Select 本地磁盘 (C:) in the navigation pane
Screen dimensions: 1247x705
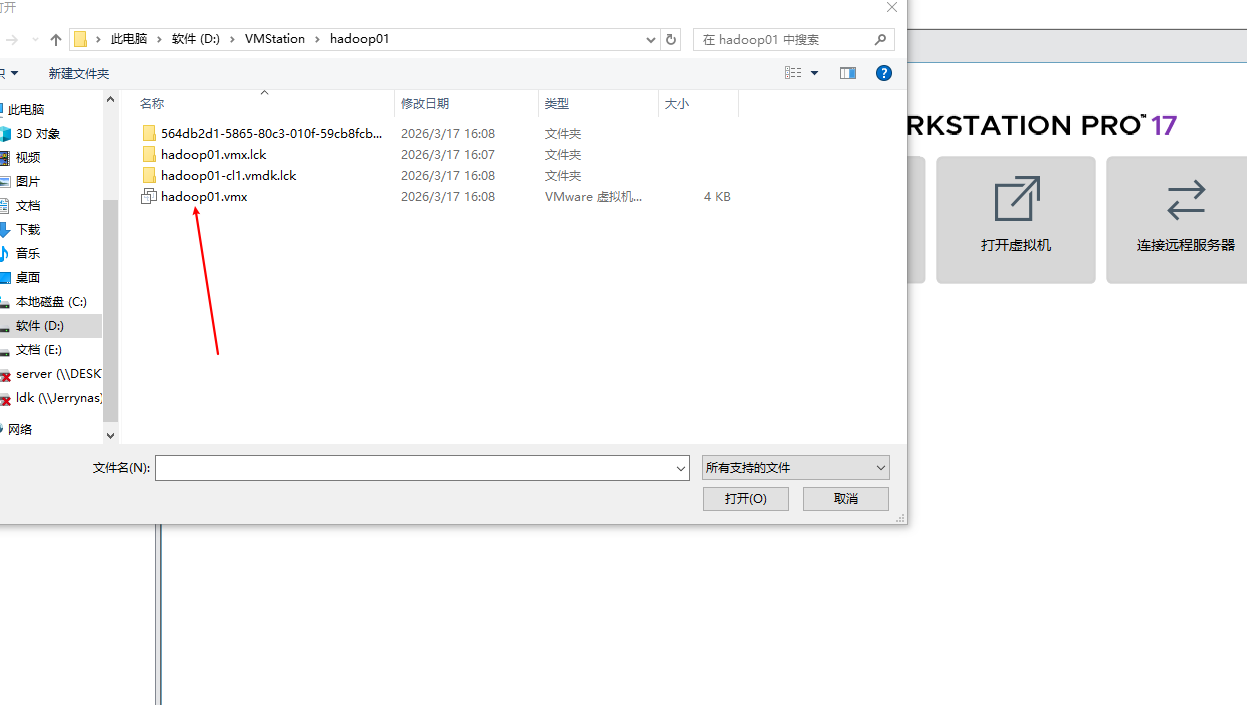point(51,302)
